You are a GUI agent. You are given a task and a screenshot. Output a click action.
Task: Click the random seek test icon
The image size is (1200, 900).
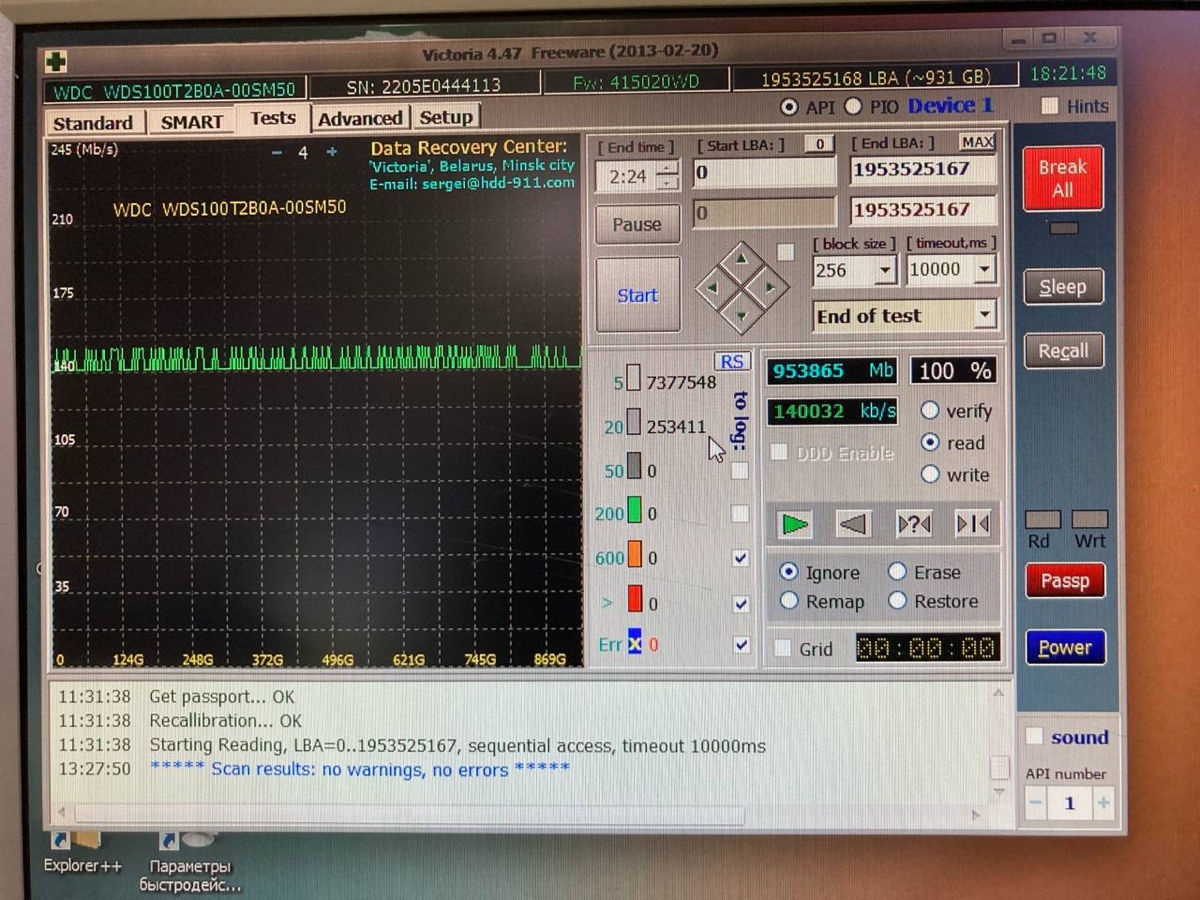pyautogui.click(x=913, y=524)
